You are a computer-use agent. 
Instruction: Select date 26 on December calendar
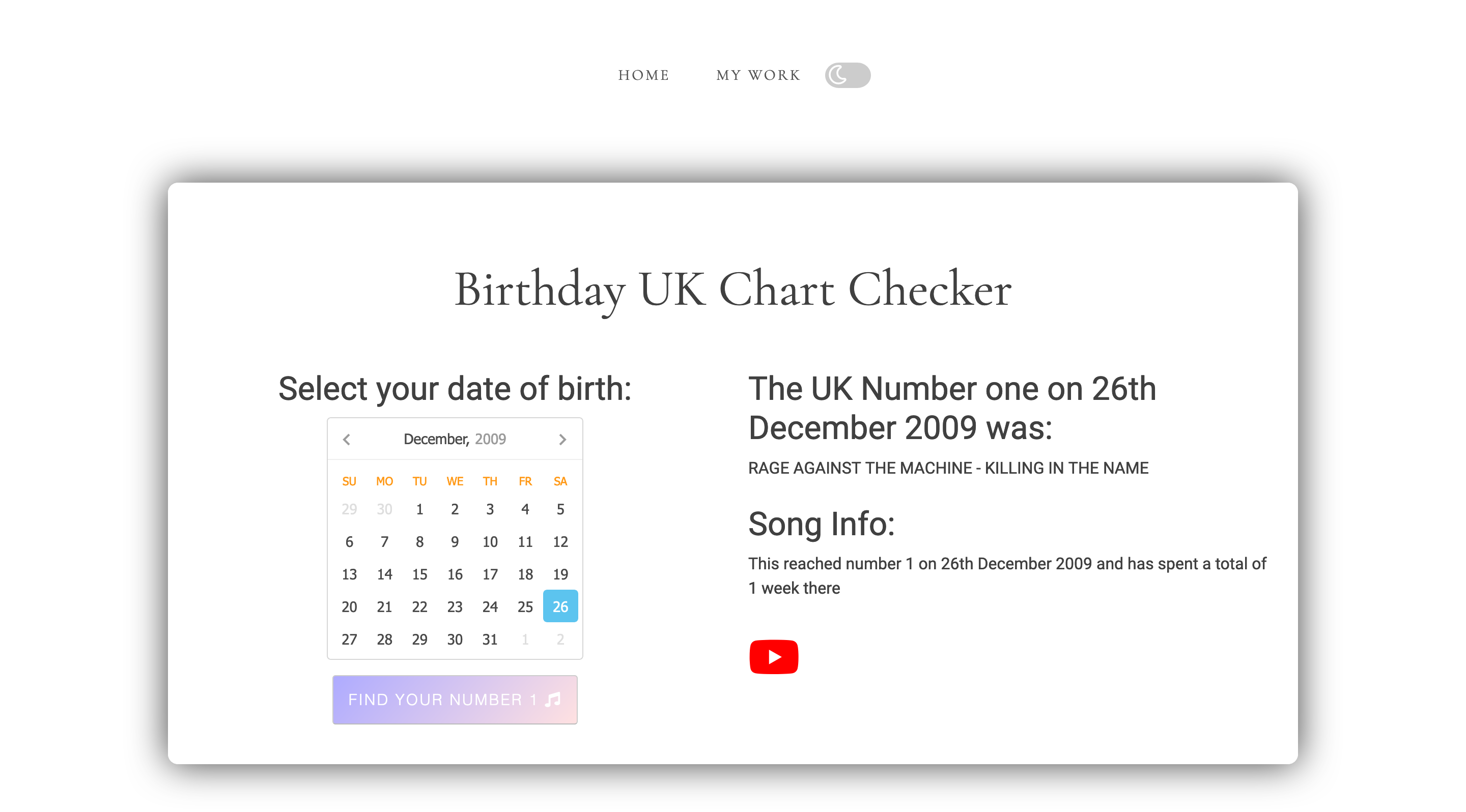559,606
